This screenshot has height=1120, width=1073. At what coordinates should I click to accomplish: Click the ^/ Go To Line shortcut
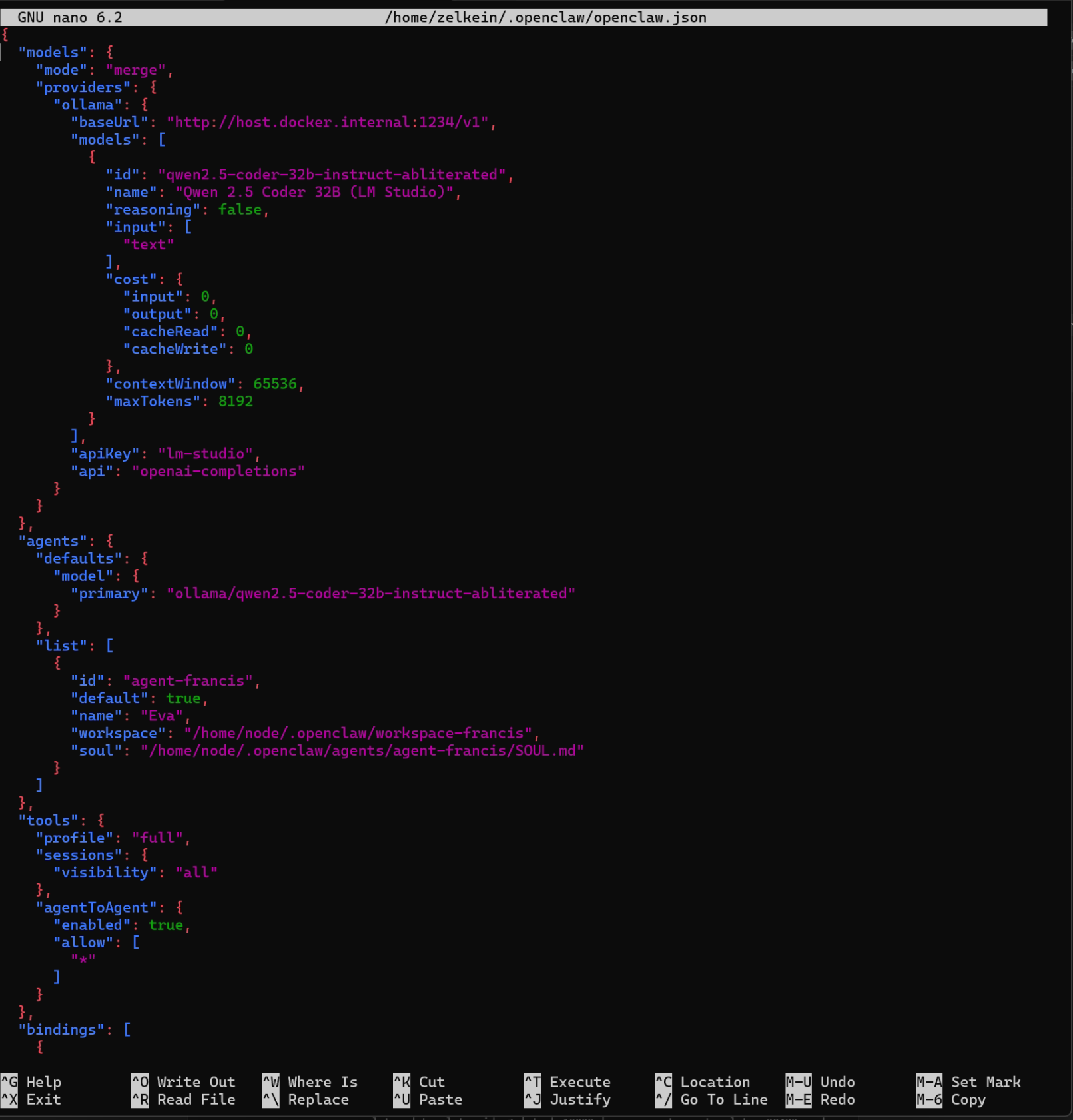point(711,1099)
